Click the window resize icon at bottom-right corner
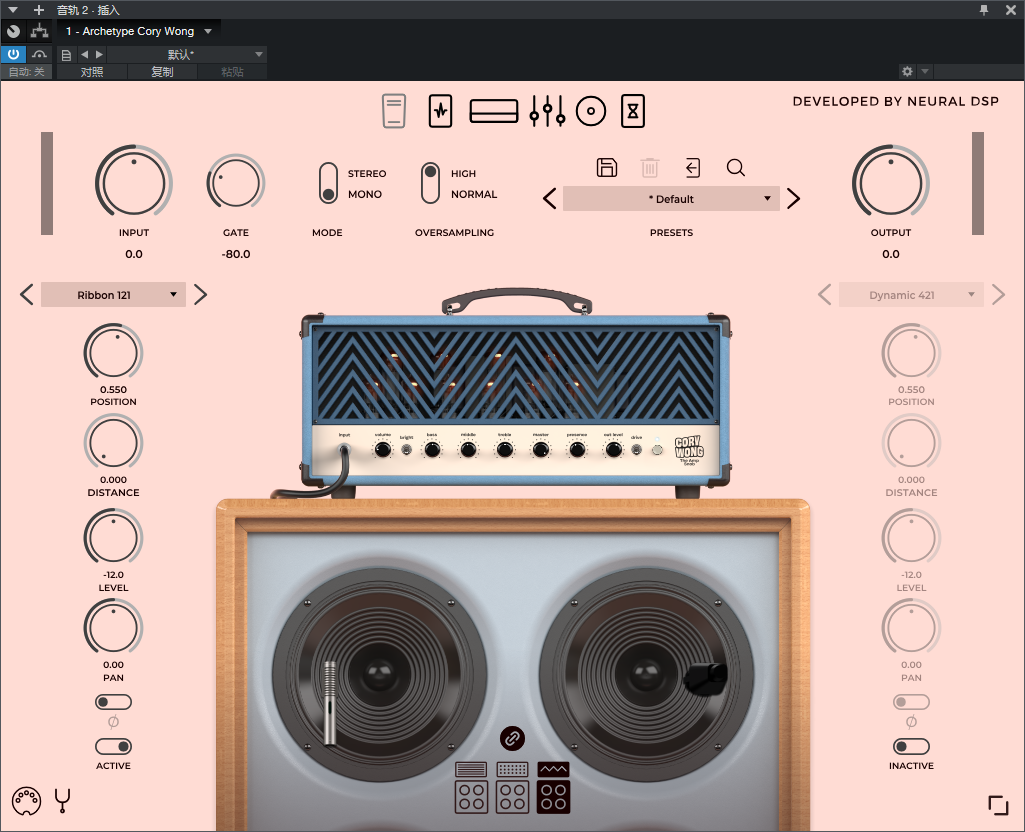The width and height of the screenshot is (1025, 832). (x=998, y=805)
